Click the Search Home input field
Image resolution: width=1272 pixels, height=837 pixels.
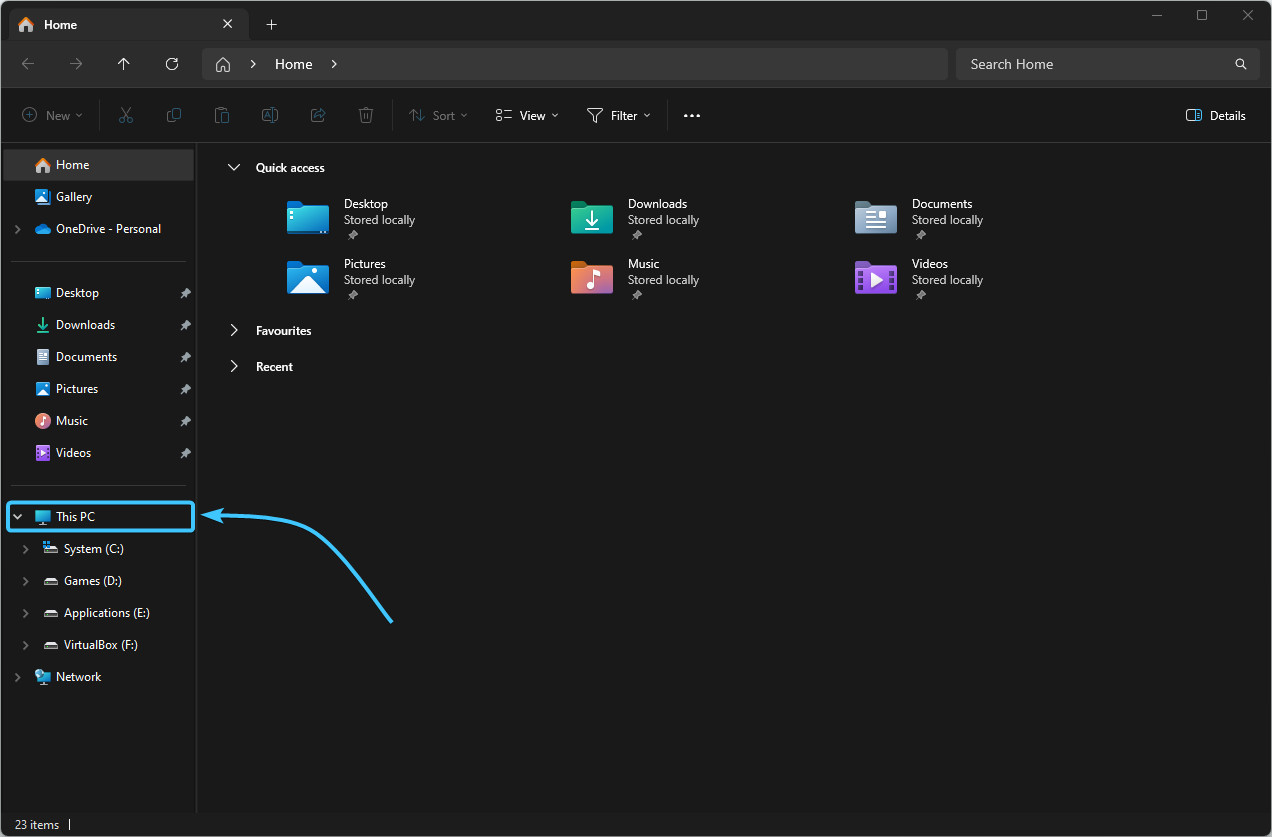point(1095,64)
